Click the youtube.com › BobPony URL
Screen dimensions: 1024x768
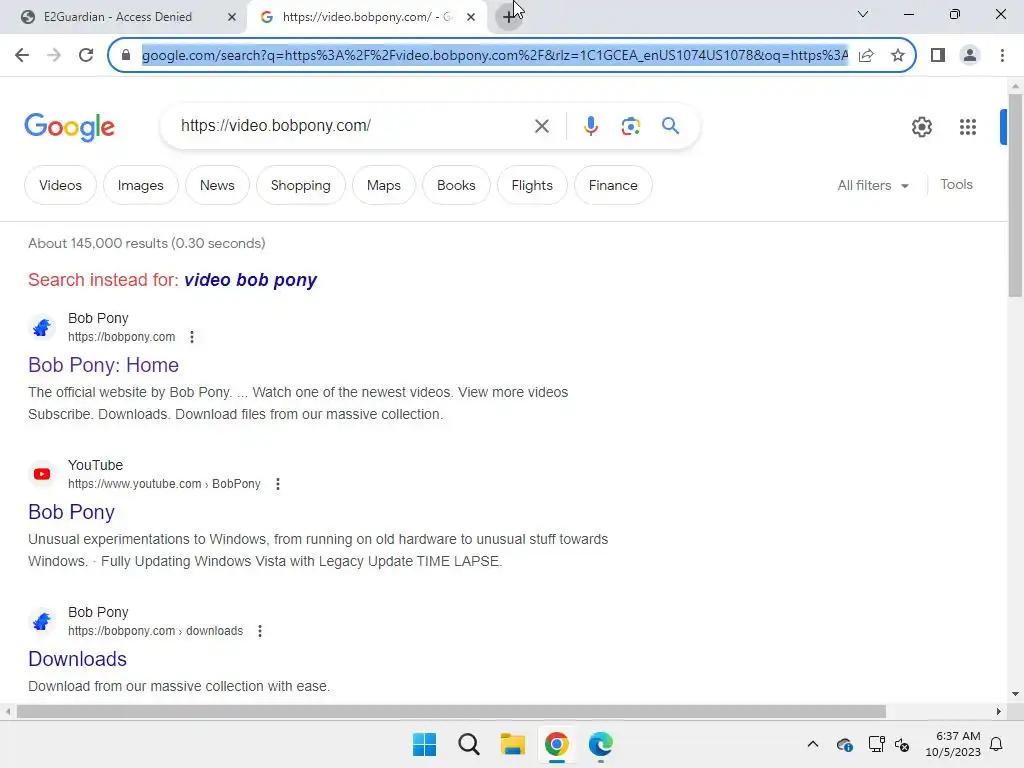164,484
